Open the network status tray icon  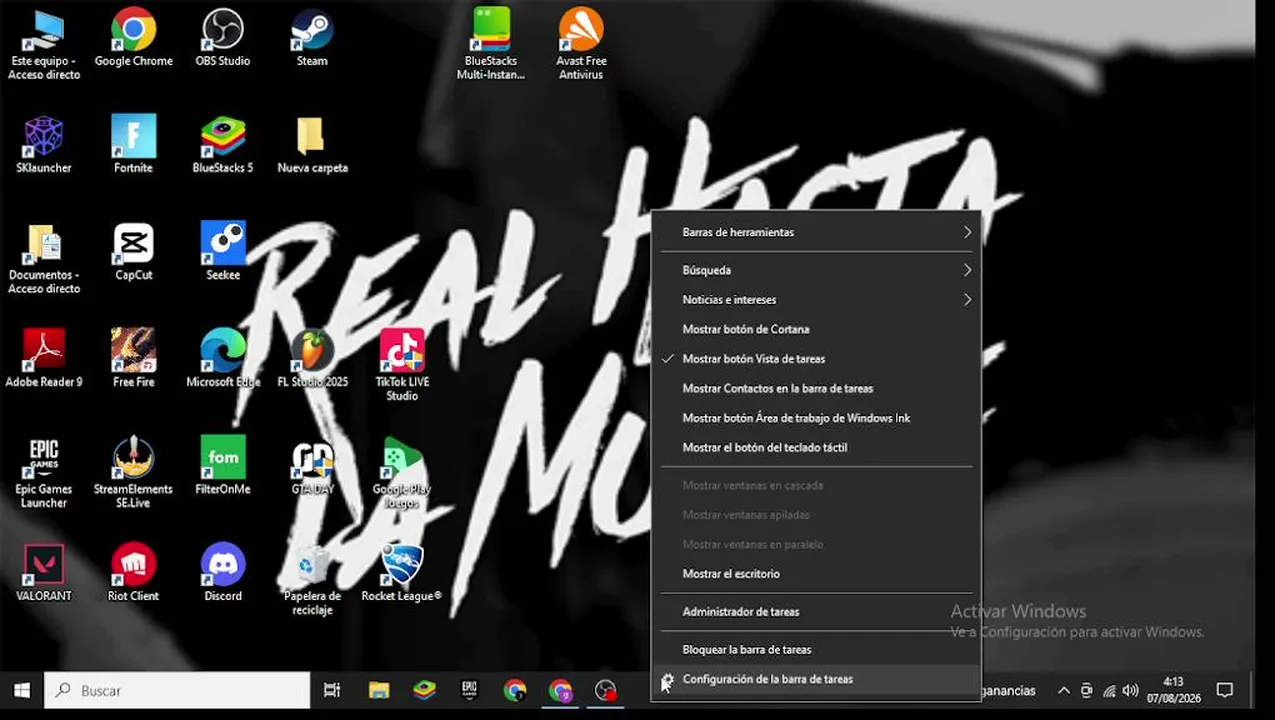pyautogui.click(x=1108, y=691)
